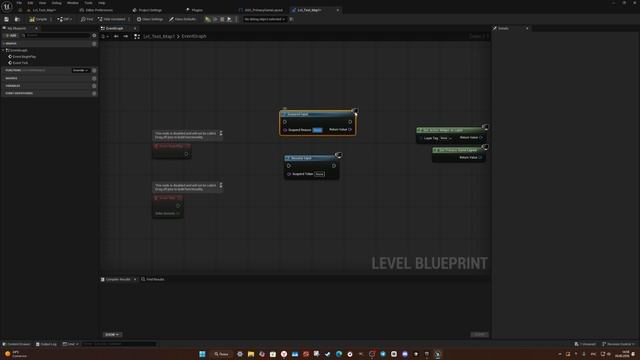640x360 pixels.
Task: Click Suspend Input's Return Value output pin
Action: (350, 129)
